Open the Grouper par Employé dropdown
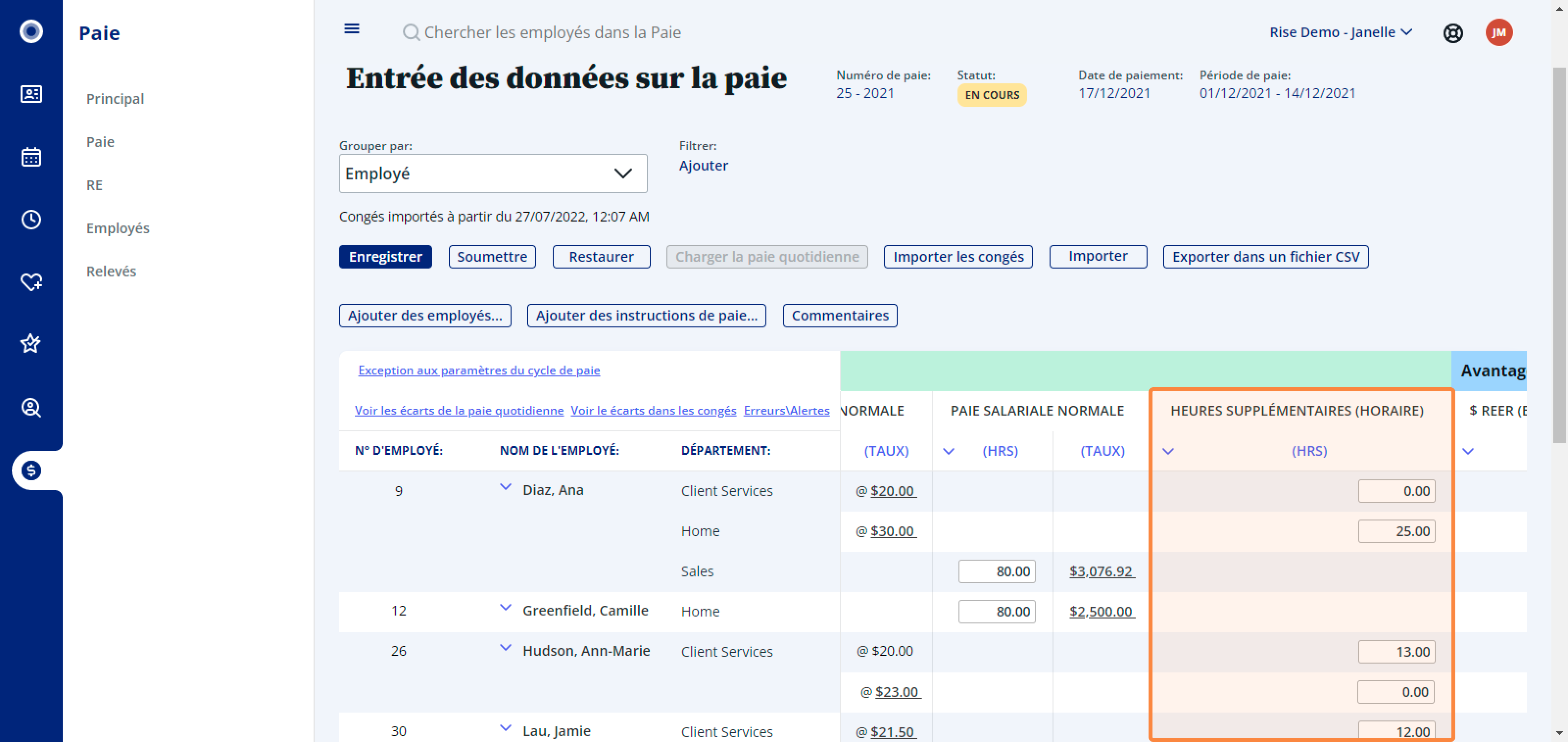This screenshot has height=742, width=1568. 493,173
